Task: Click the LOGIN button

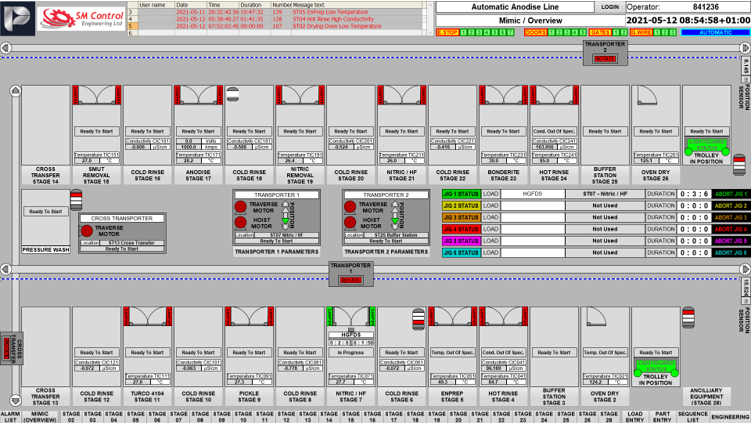Action: (x=610, y=7)
